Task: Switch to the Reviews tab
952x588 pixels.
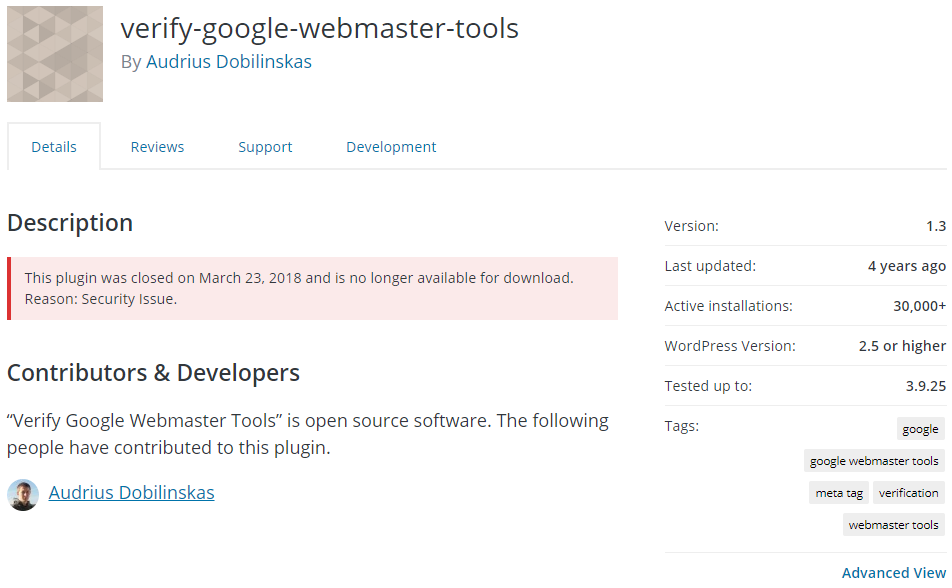Action: tap(157, 147)
